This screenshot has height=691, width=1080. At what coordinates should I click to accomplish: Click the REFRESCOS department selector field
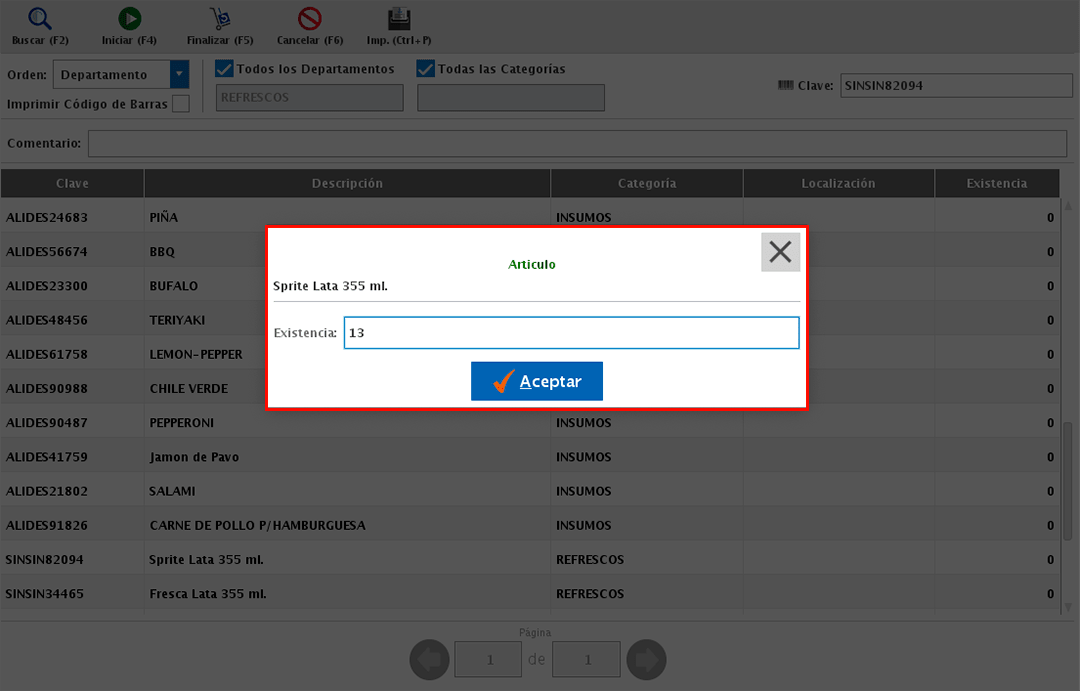[x=310, y=98]
